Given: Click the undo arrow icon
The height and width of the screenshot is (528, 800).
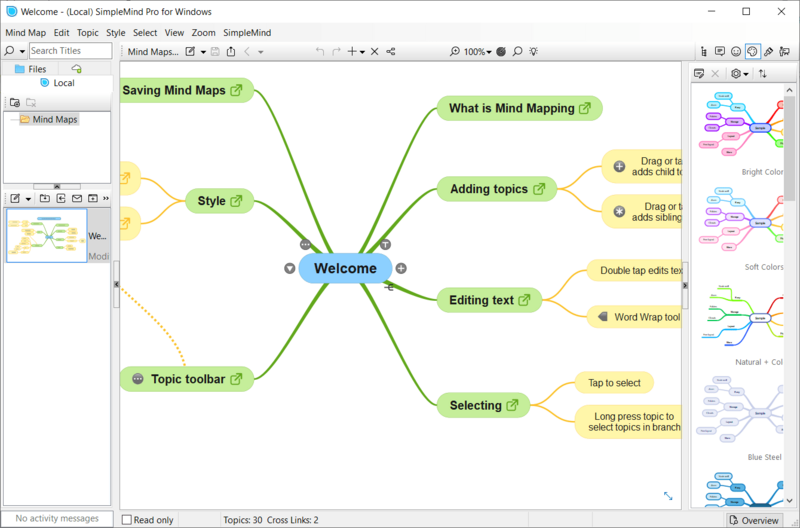Looking at the screenshot, I should (x=320, y=52).
